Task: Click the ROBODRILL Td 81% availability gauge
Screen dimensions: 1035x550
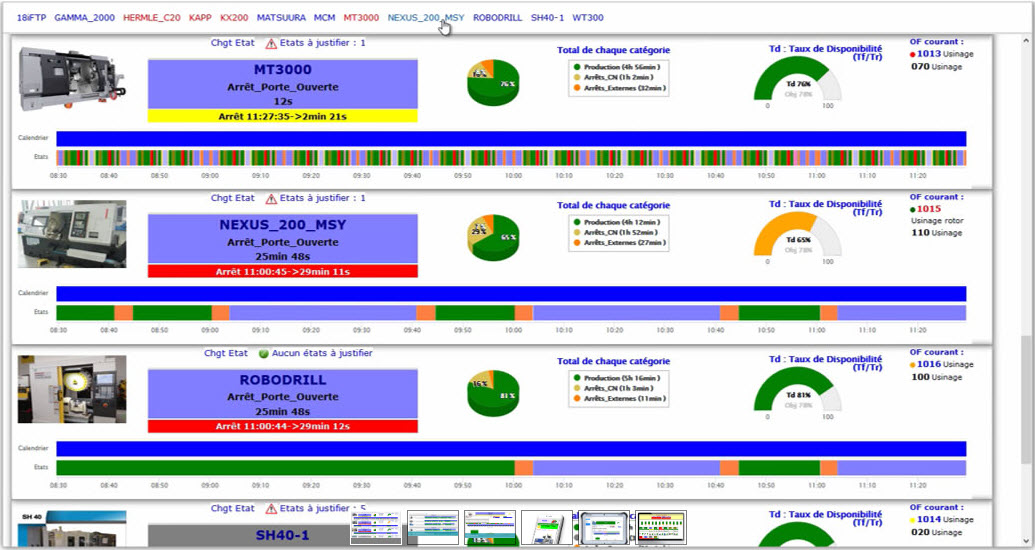Action: (797, 390)
